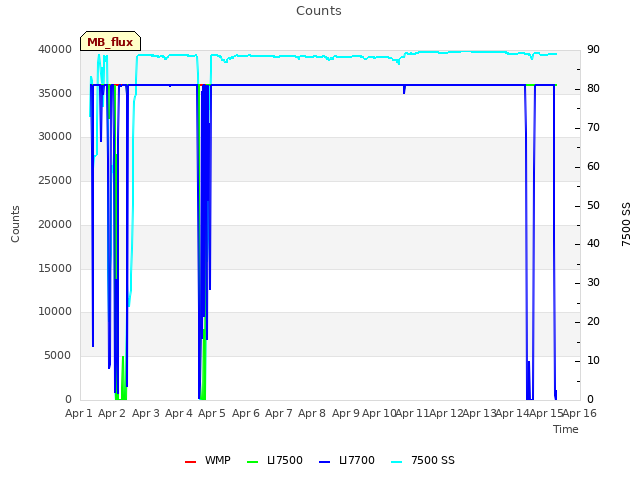This screenshot has width=640, height=480.
Task: Click the 15000 left axis value
Action: coord(55,268)
